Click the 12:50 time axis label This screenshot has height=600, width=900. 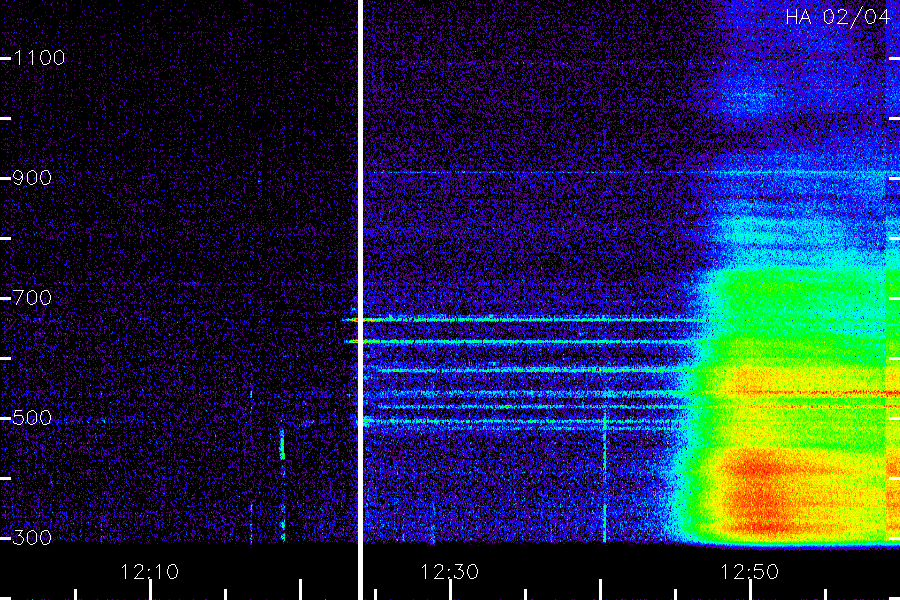click(749, 572)
